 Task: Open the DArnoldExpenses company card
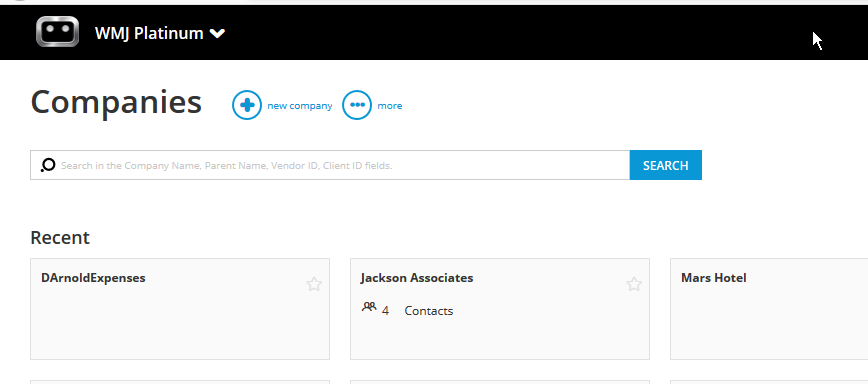[180, 309]
